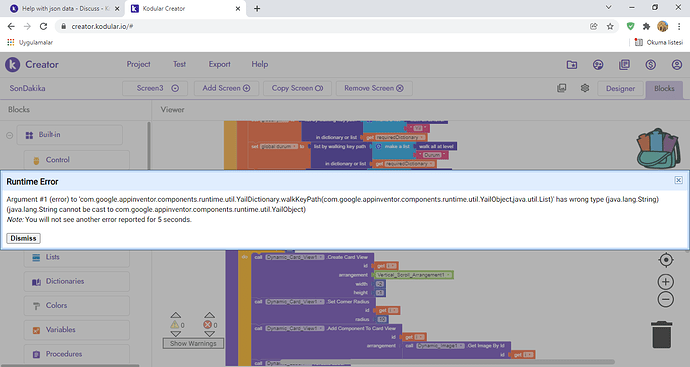The height and width of the screenshot is (367, 690).
Task: Open the project folder icon in header
Action: click(572, 65)
